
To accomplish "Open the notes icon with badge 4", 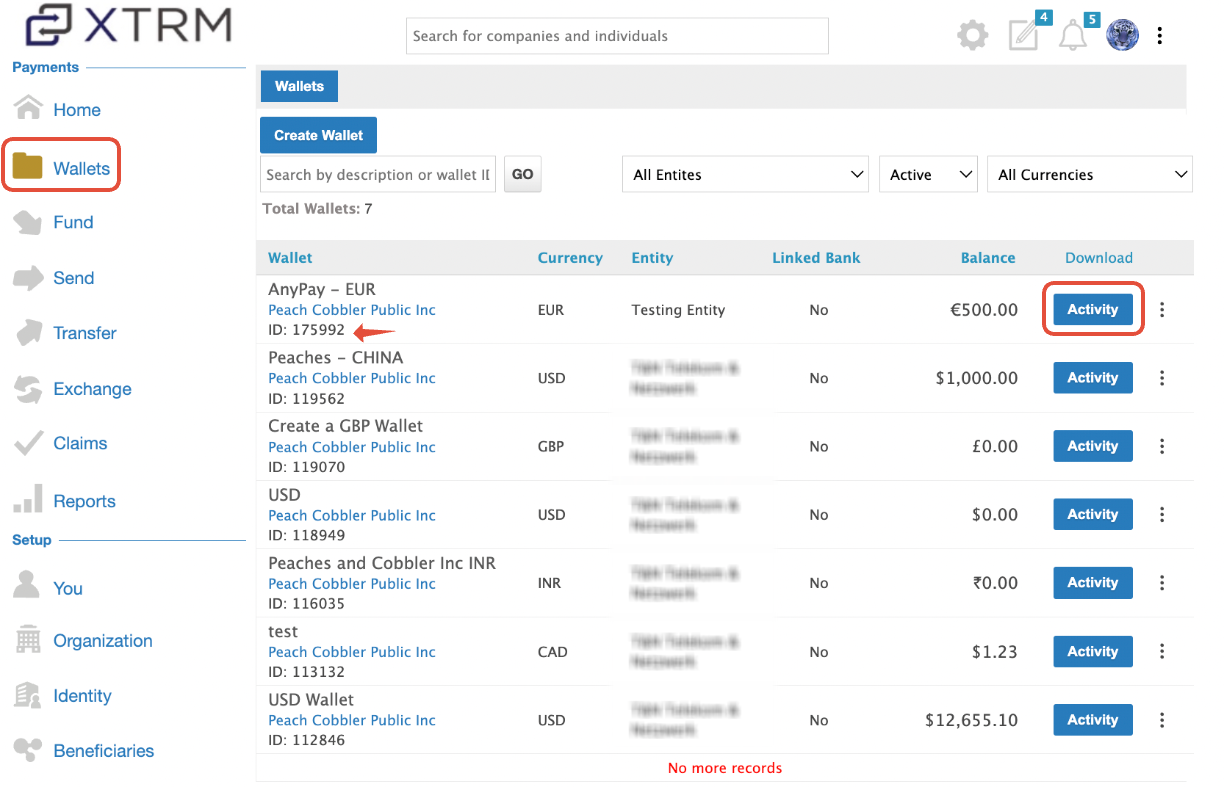I will coord(1024,36).
